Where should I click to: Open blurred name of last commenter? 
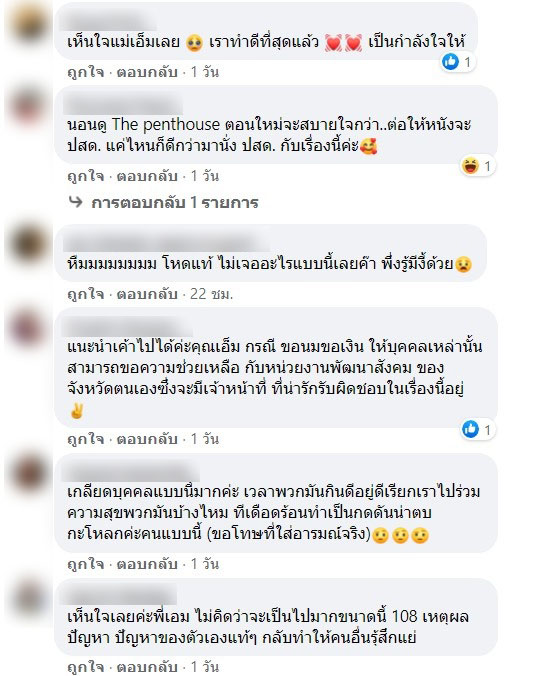coord(119,595)
